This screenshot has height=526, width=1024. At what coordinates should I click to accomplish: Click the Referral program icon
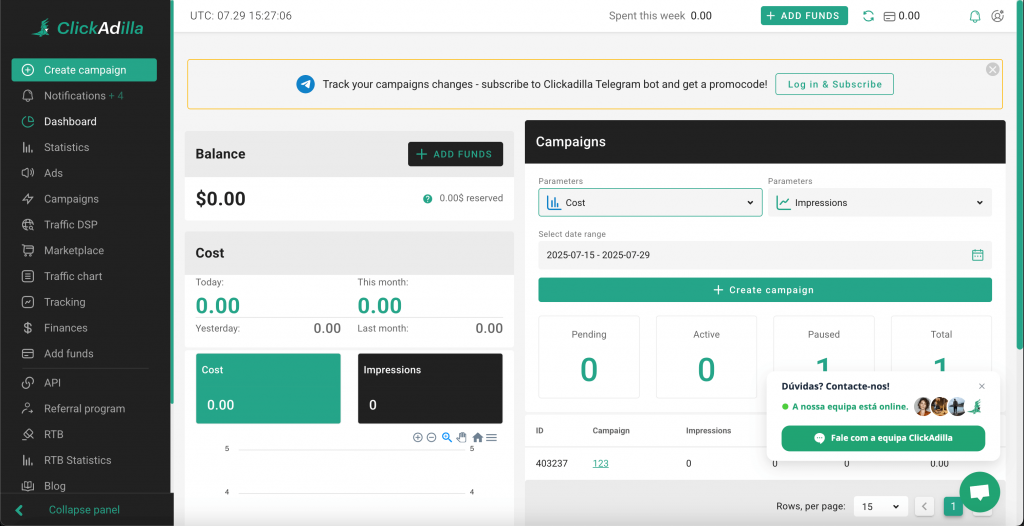[x=27, y=408]
